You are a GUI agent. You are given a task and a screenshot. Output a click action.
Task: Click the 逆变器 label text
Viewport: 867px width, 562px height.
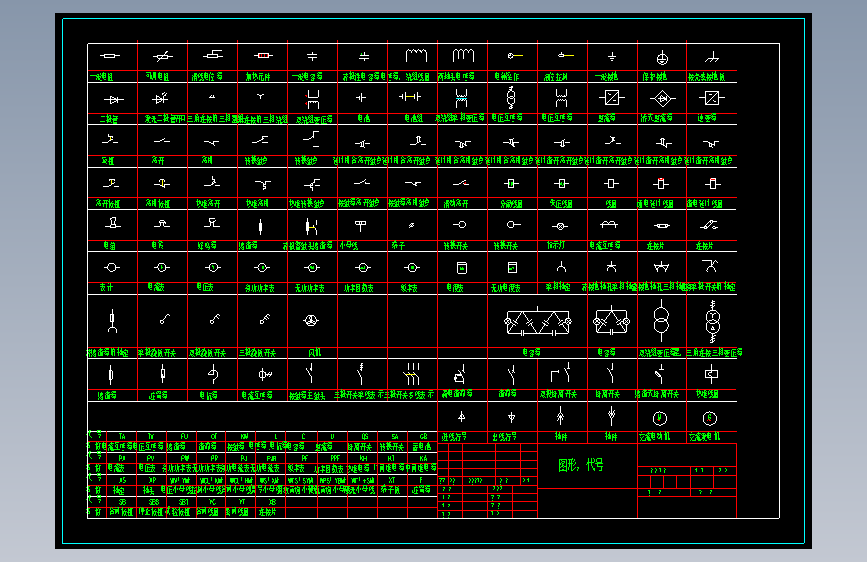click(x=707, y=118)
